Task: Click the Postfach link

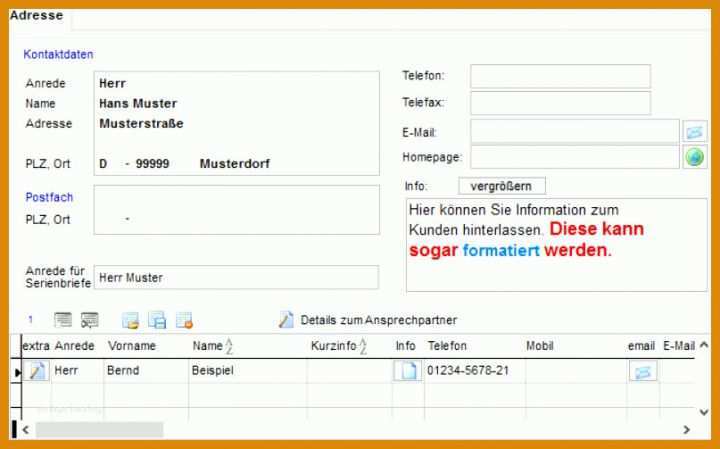Action: 49,197
